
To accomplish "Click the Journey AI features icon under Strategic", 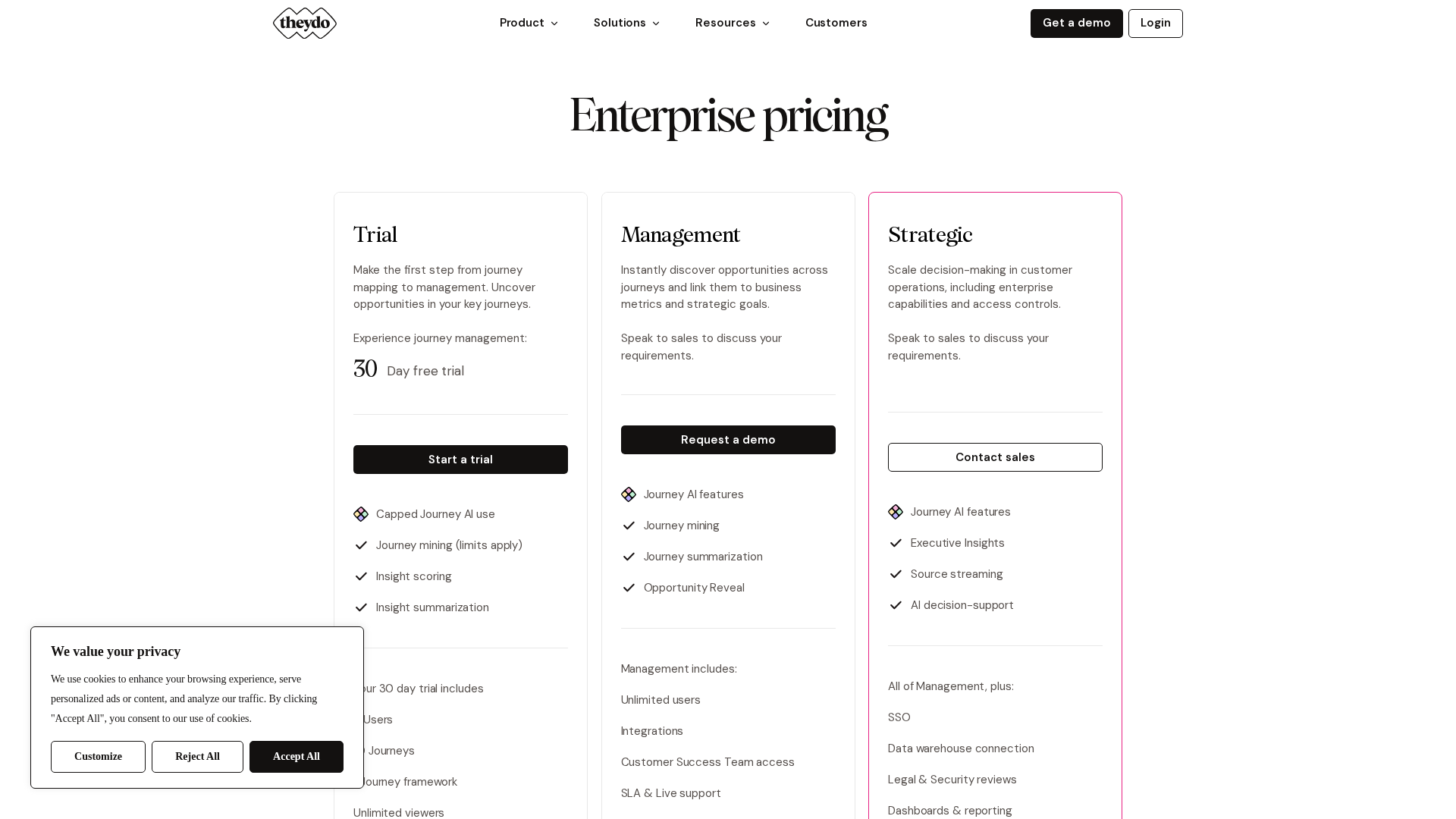I will [x=896, y=512].
